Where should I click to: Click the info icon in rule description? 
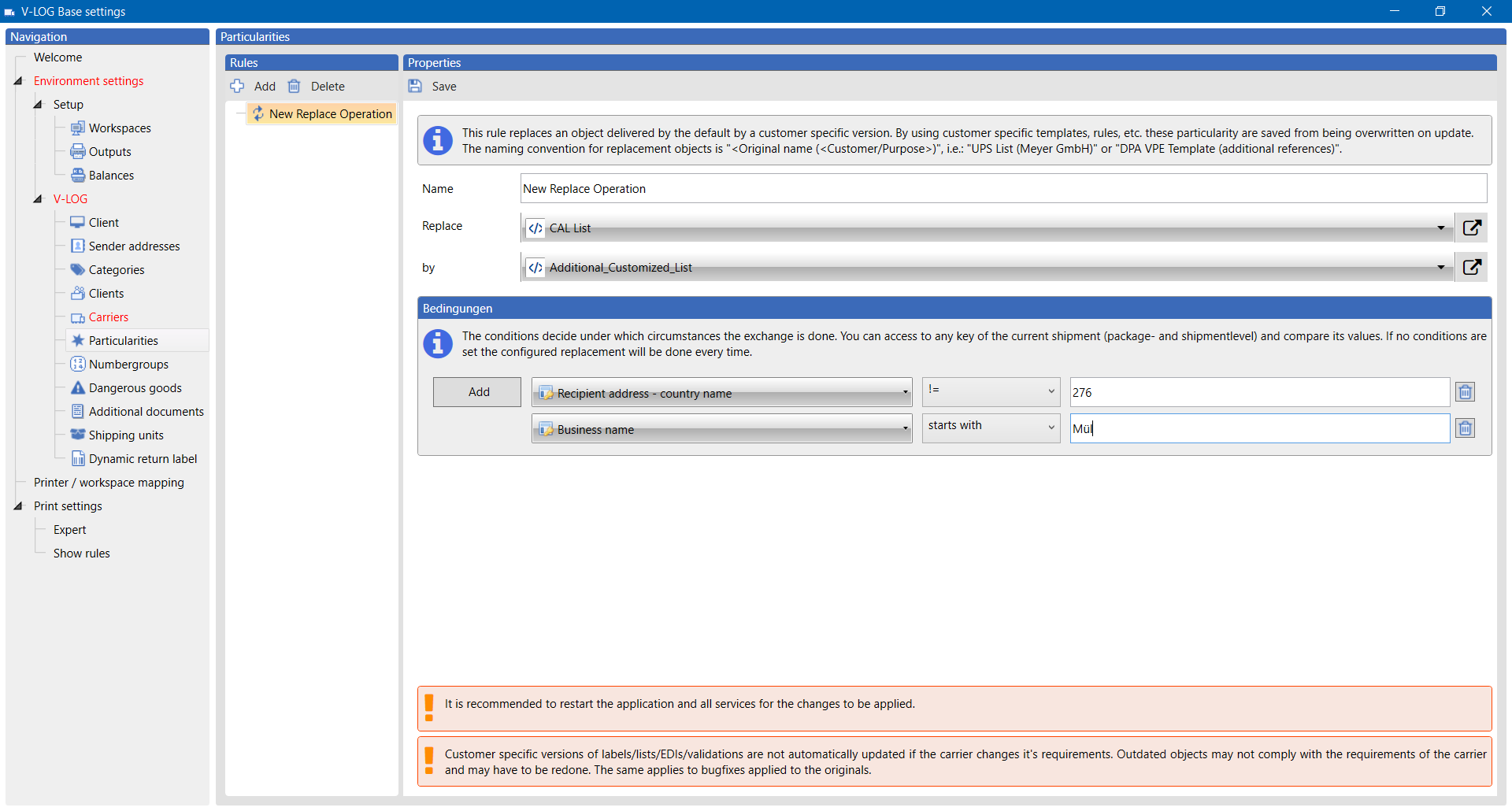438,140
